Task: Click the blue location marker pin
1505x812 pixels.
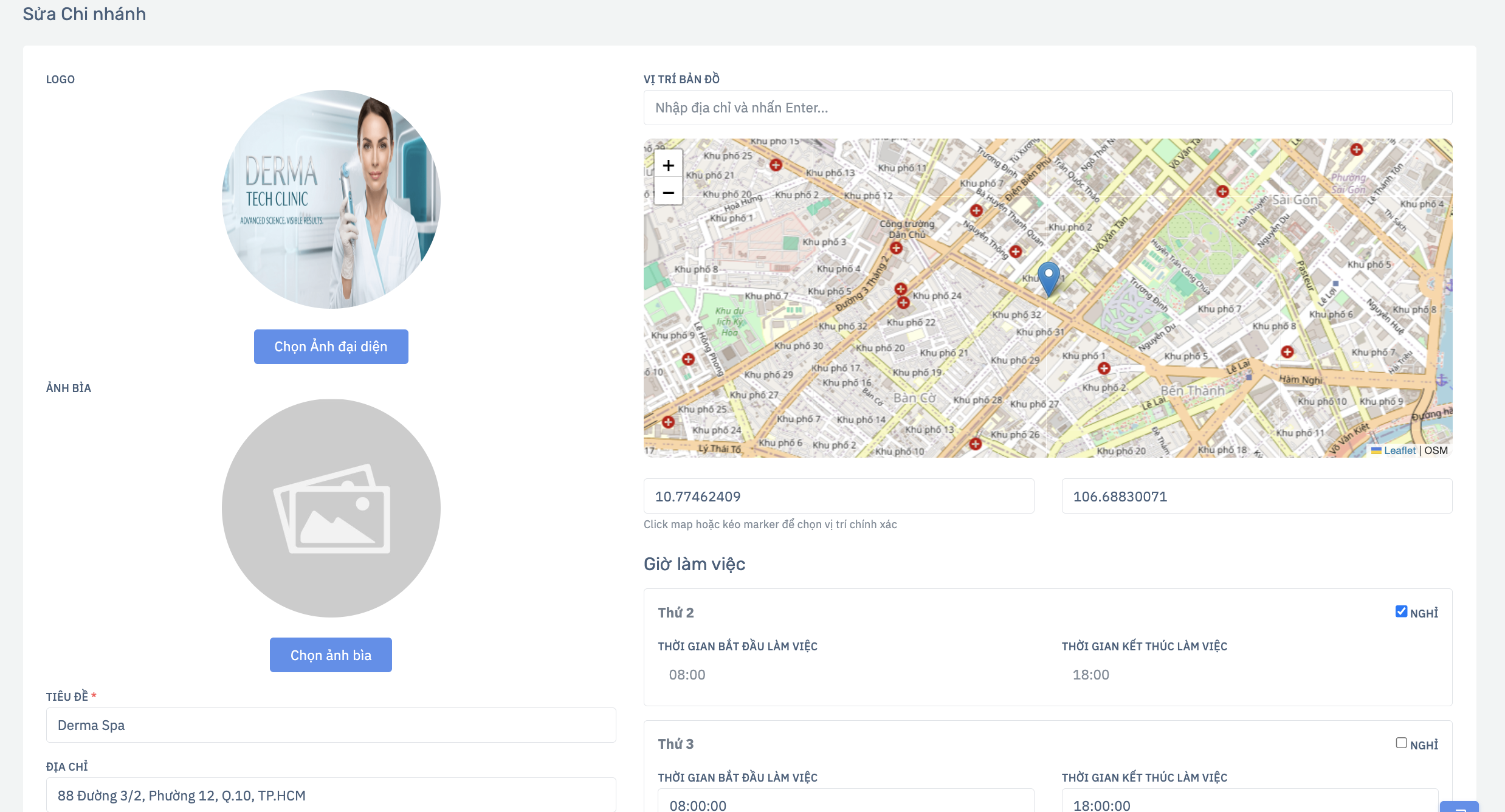Action: click(1049, 279)
